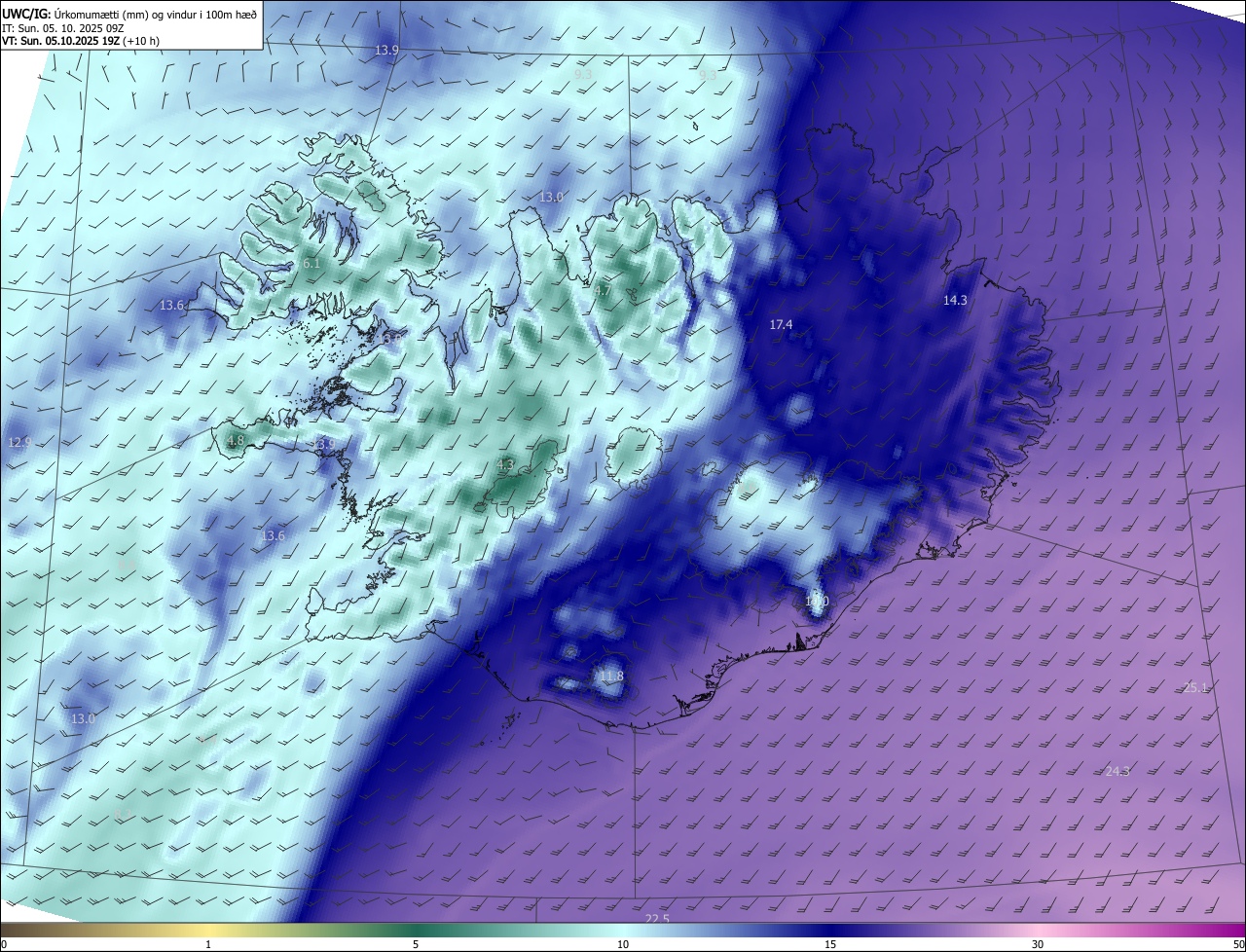Click the 24.3 value label over the ocean

coord(1118,772)
